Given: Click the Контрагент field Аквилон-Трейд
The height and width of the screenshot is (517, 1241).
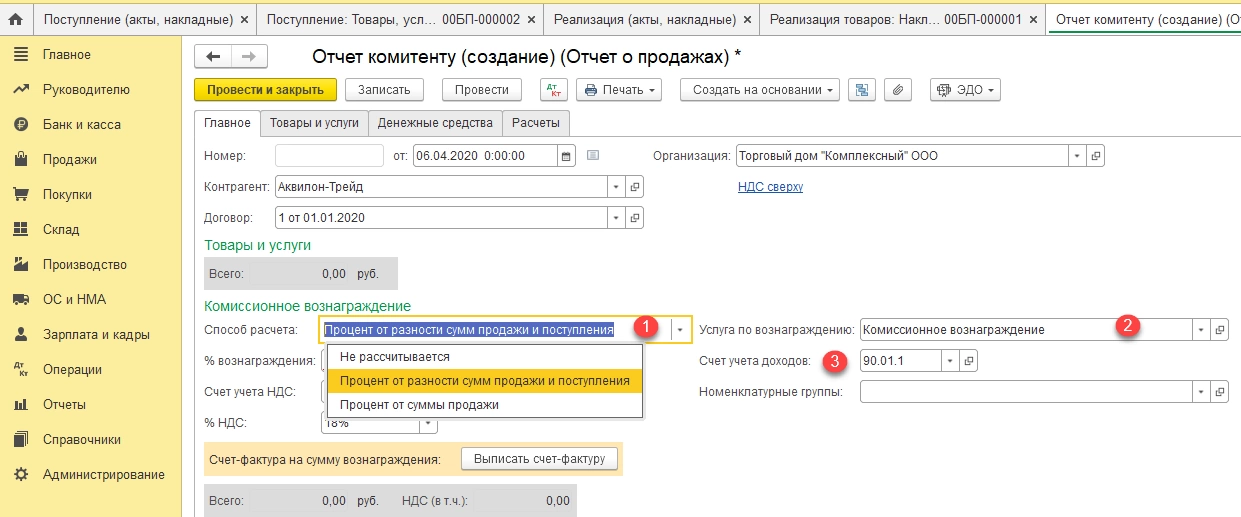Looking at the screenshot, I should point(441,187).
